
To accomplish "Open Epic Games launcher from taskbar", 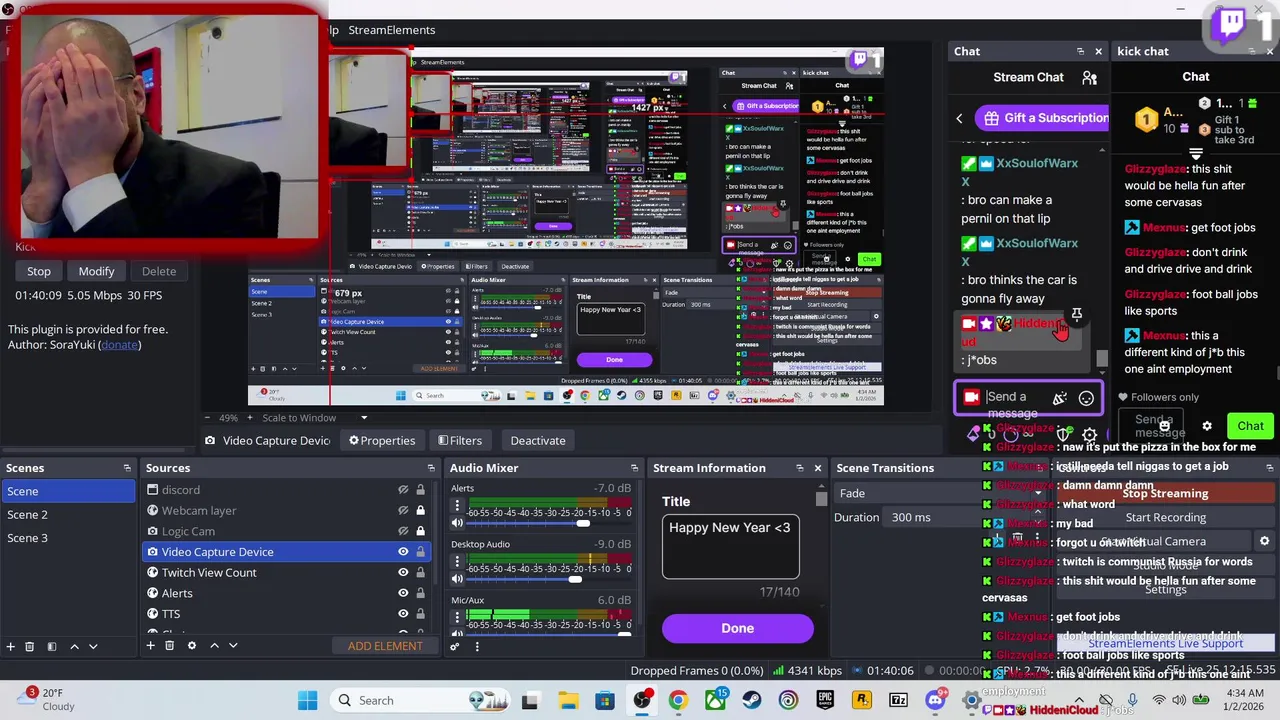I will tap(825, 700).
